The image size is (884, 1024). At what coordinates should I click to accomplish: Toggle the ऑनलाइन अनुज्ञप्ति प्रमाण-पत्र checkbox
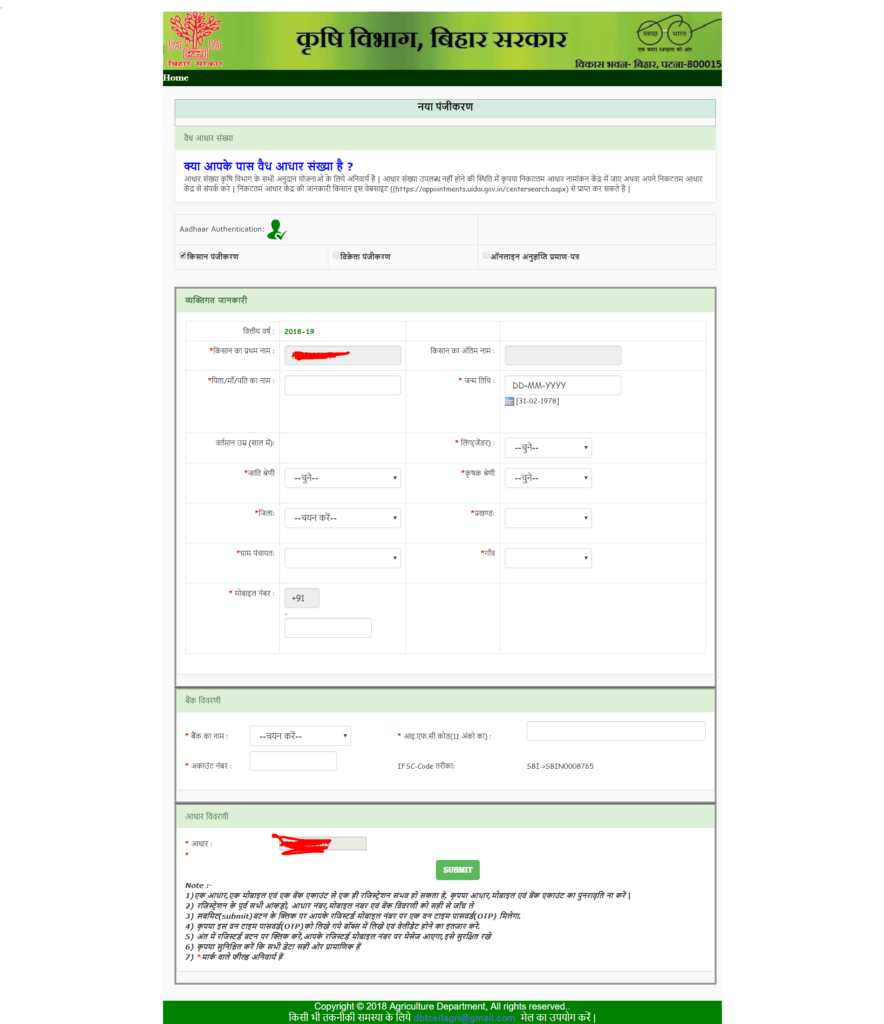click(486, 255)
